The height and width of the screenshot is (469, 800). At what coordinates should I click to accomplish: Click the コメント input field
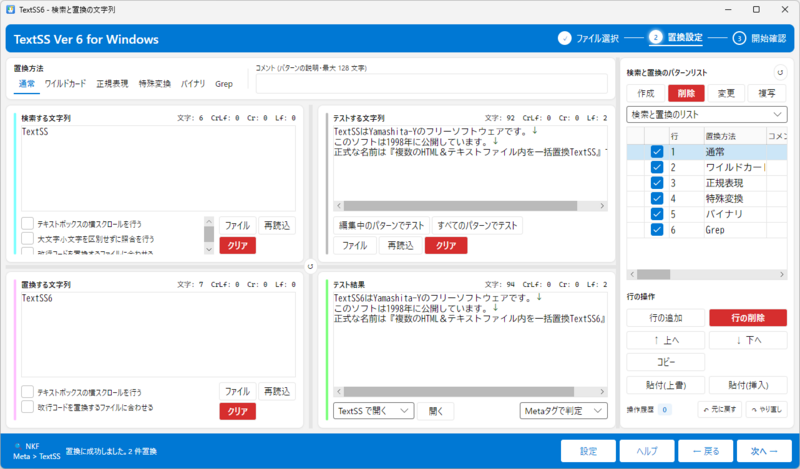pyautogui.click(x=432, y=84)
